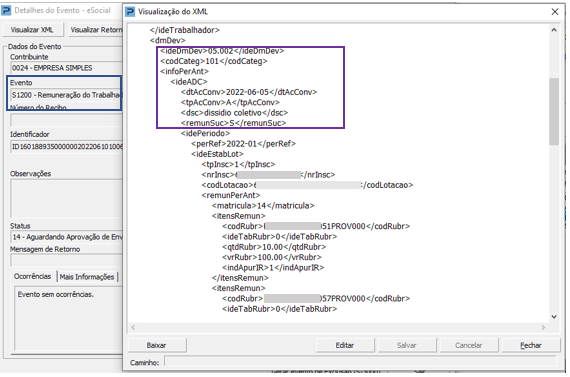This screenshot has width=570, height=377.
Task: Click the opening dmDev tag line
Action: tap(168, 40)
